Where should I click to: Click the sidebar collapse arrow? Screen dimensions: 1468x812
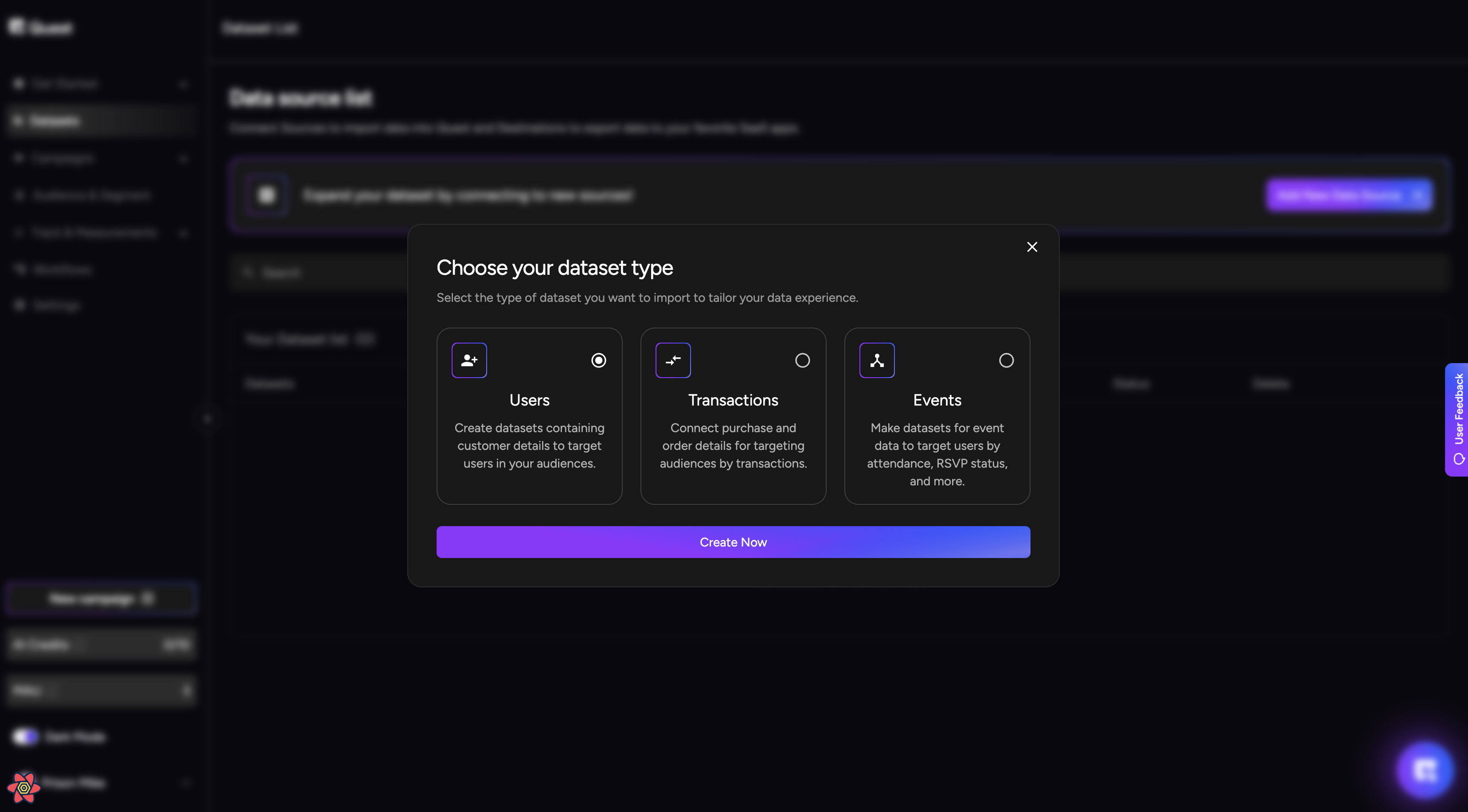coord(207,419)
